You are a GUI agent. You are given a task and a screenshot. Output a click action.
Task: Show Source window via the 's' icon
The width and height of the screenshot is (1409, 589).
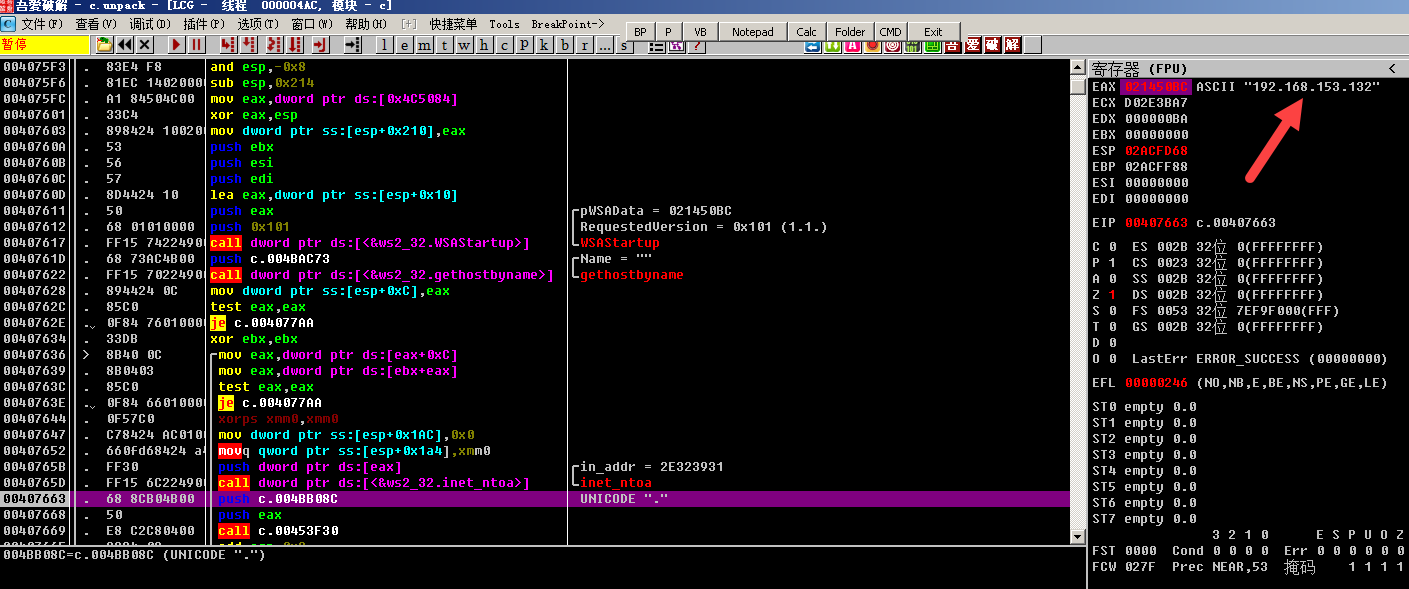626,46
